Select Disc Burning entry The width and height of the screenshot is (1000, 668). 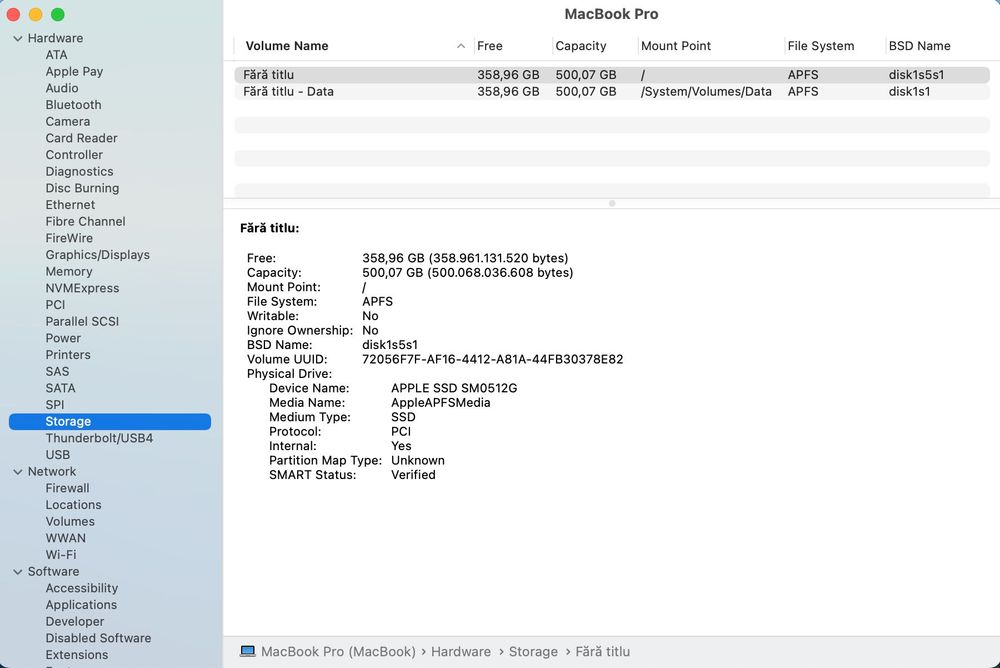[82, 188]
